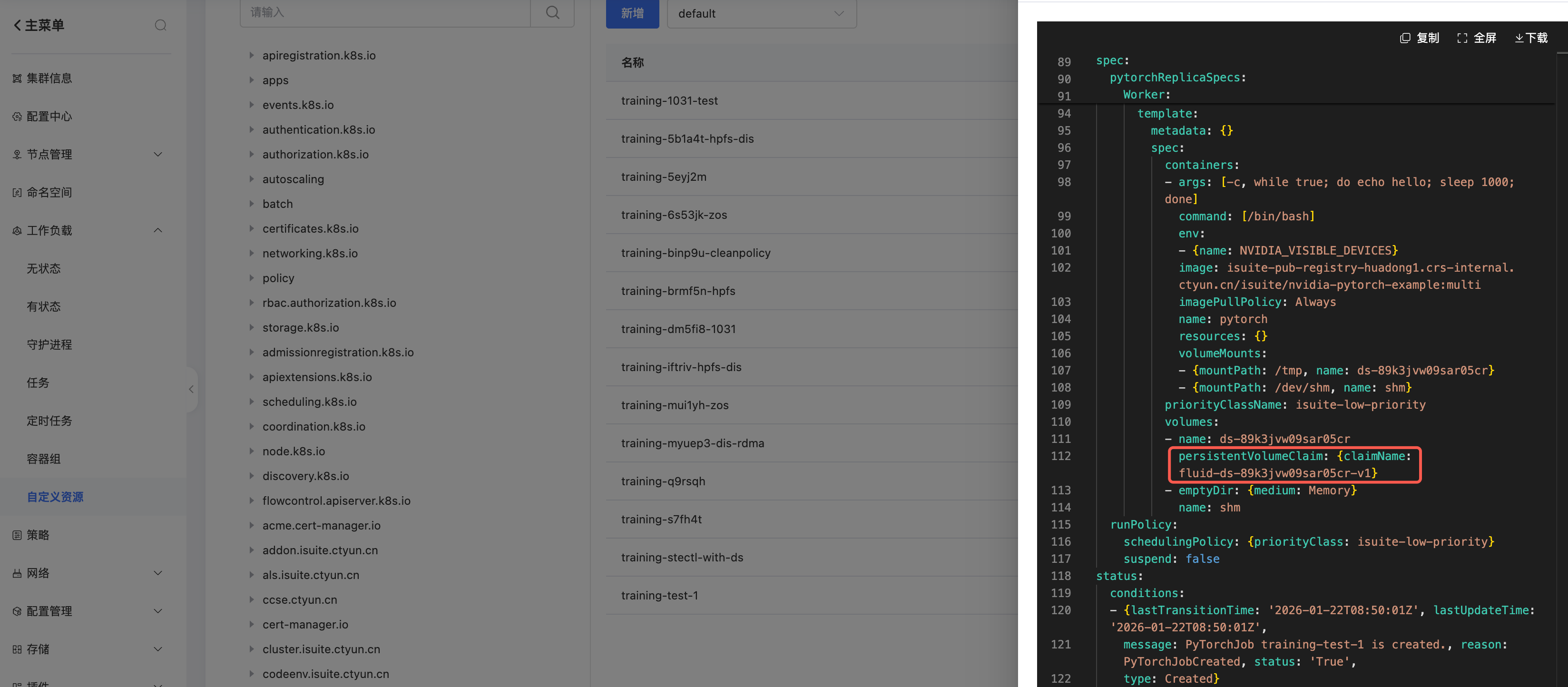
Task: Select the custom resources menu item
Action: pos(55,497)
